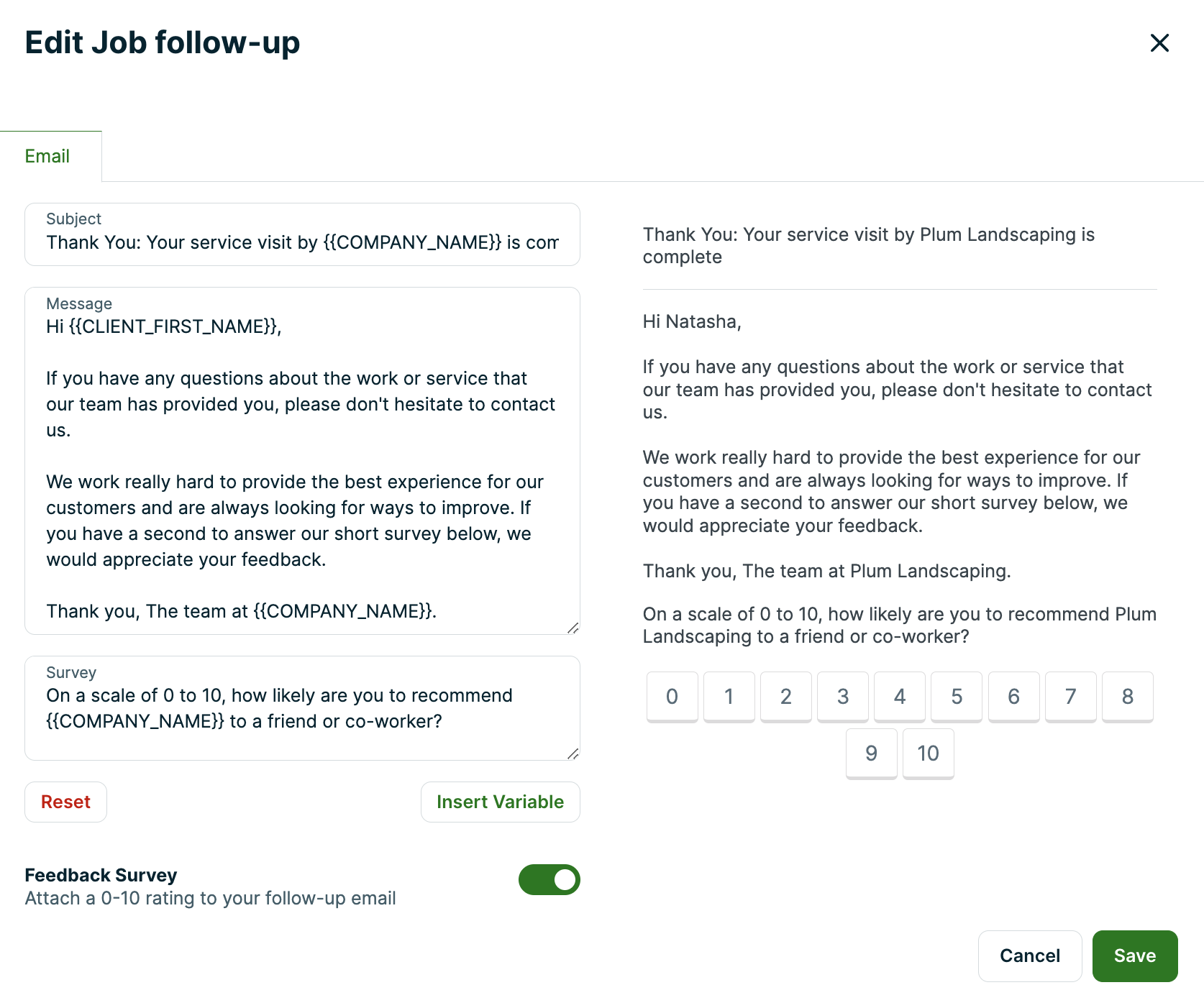The image size is (1204, 1008).
Task: Close the Edit Job follow-up dialog
Action: [x=1159, y=43]
